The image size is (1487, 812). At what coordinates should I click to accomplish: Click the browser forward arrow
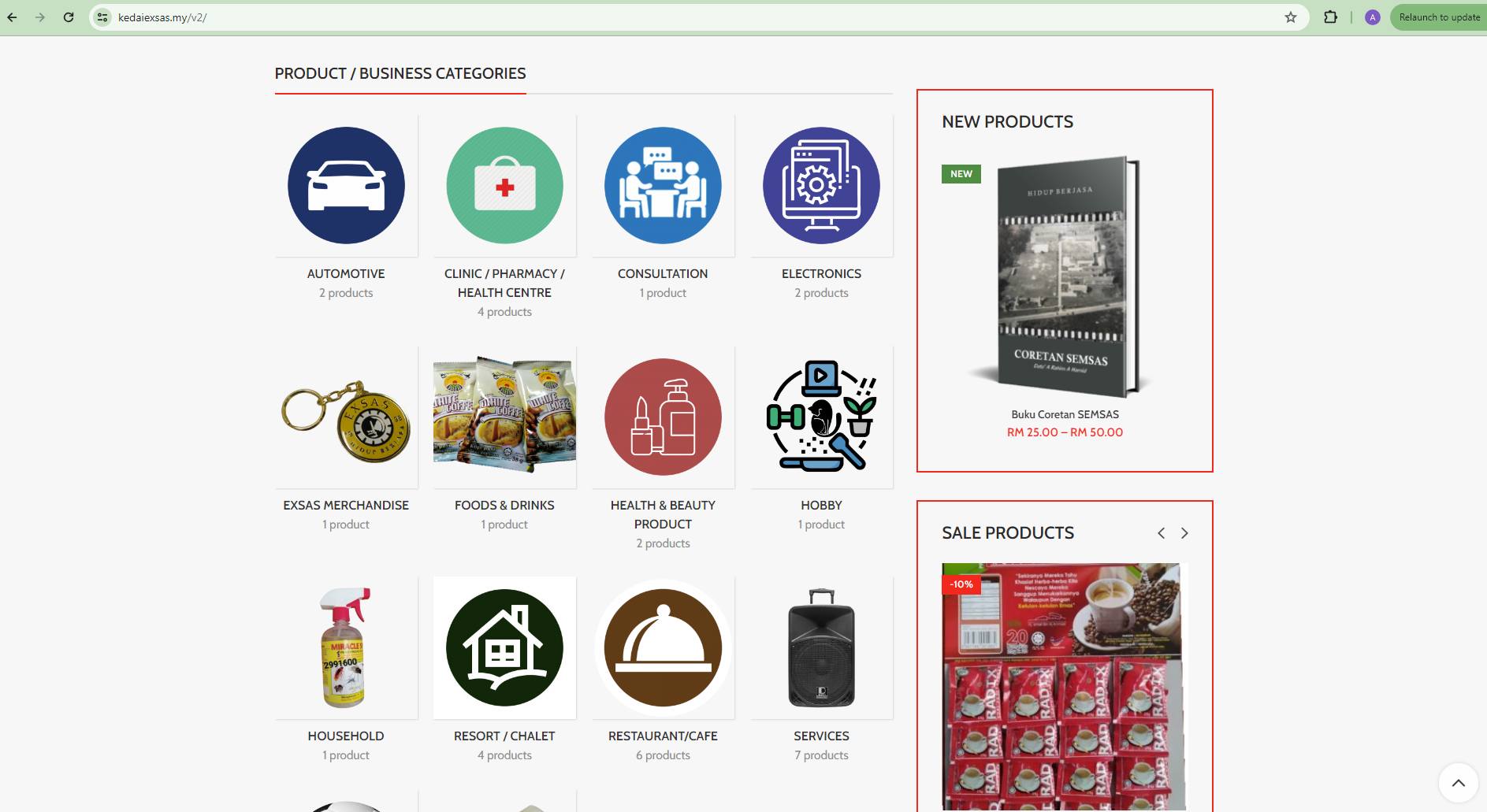click(40, 17)
